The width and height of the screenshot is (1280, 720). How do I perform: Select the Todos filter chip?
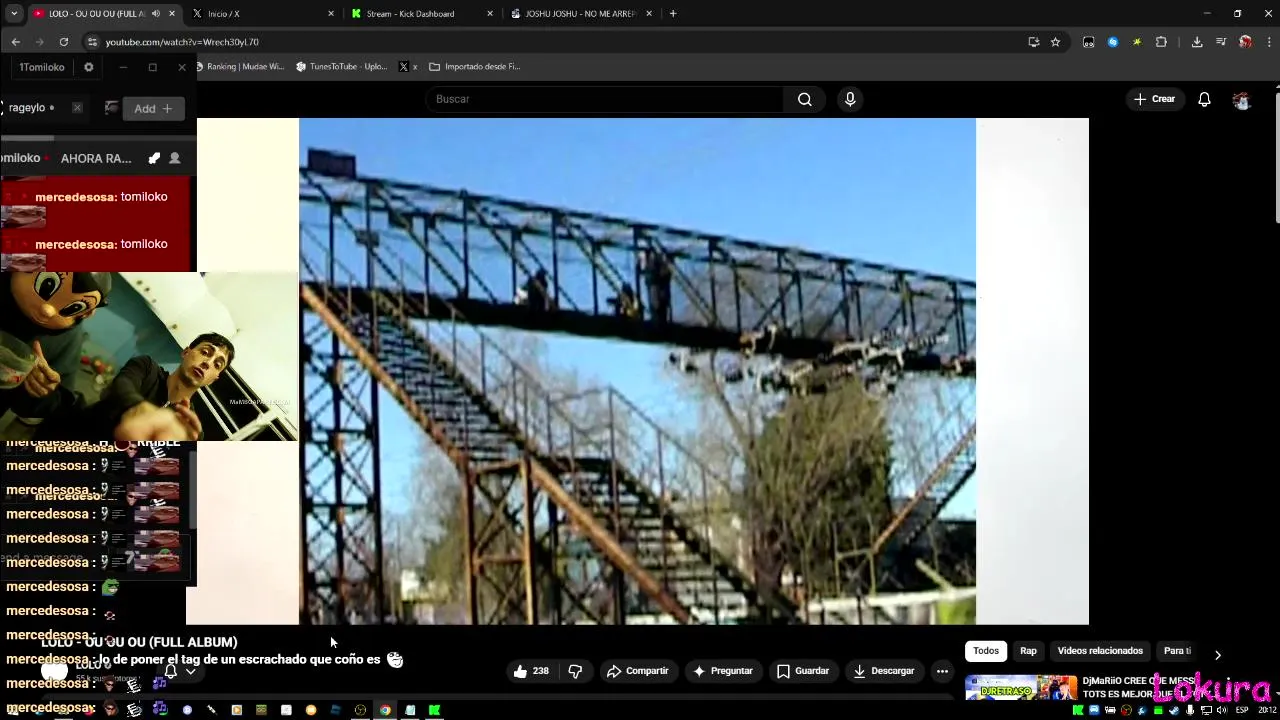pos(986,651)
